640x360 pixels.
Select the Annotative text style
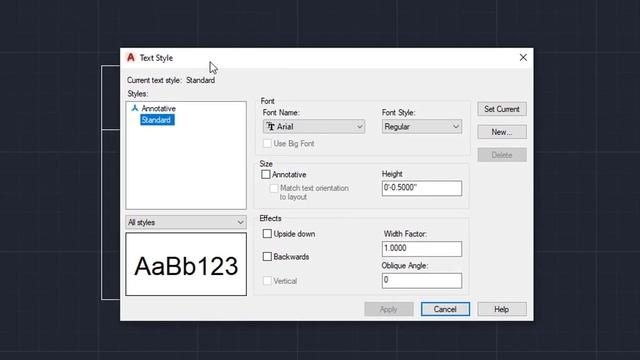(158, 109)
